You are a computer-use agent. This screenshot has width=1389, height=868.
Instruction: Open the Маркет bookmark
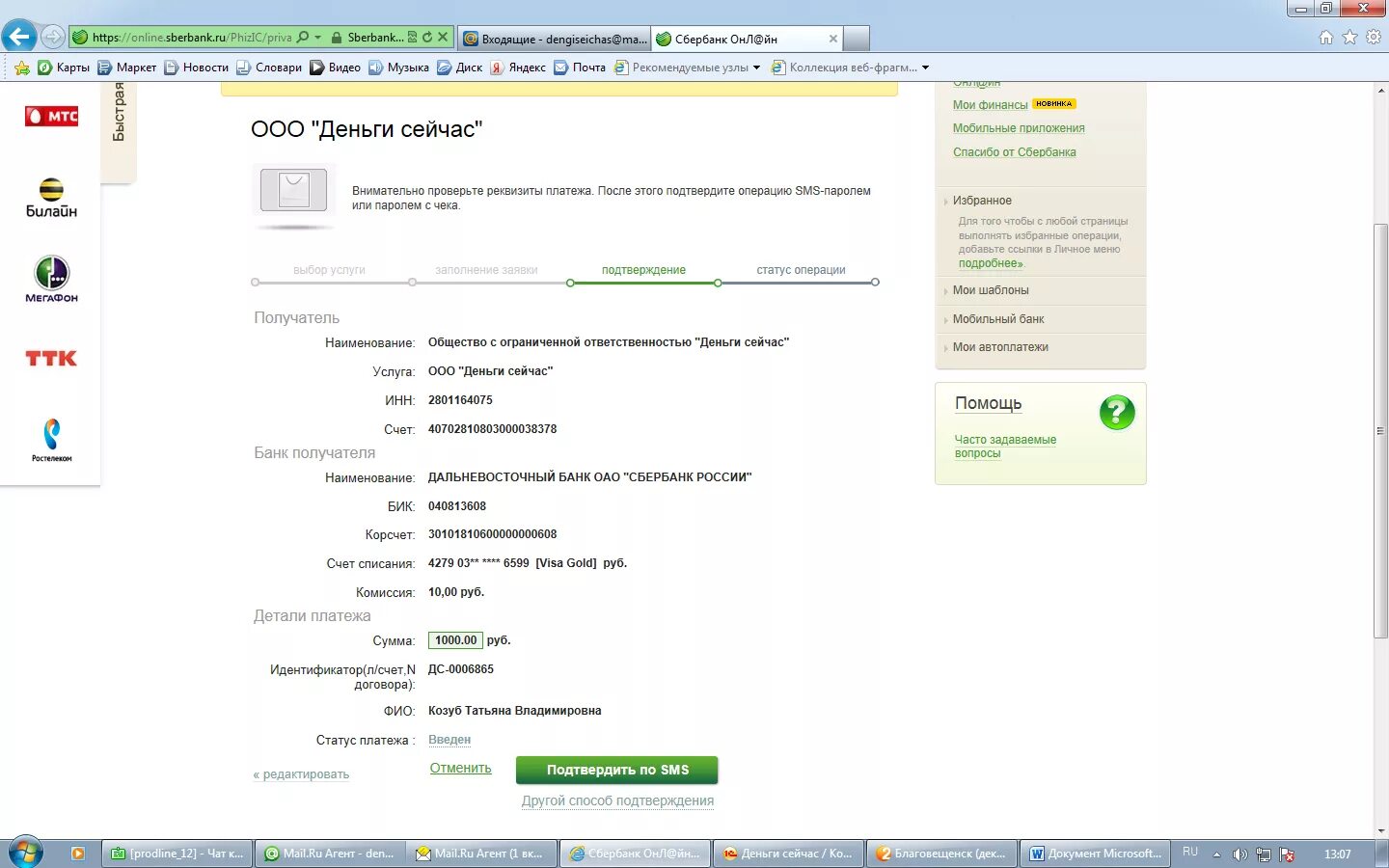point(126,68)
